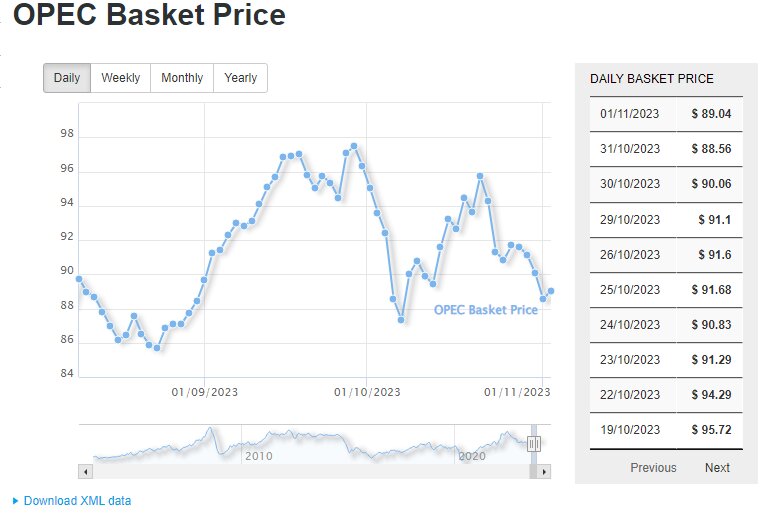Switch to the Monthly view
The height and width of the screenshot is (519, 771).
[182, 78]
